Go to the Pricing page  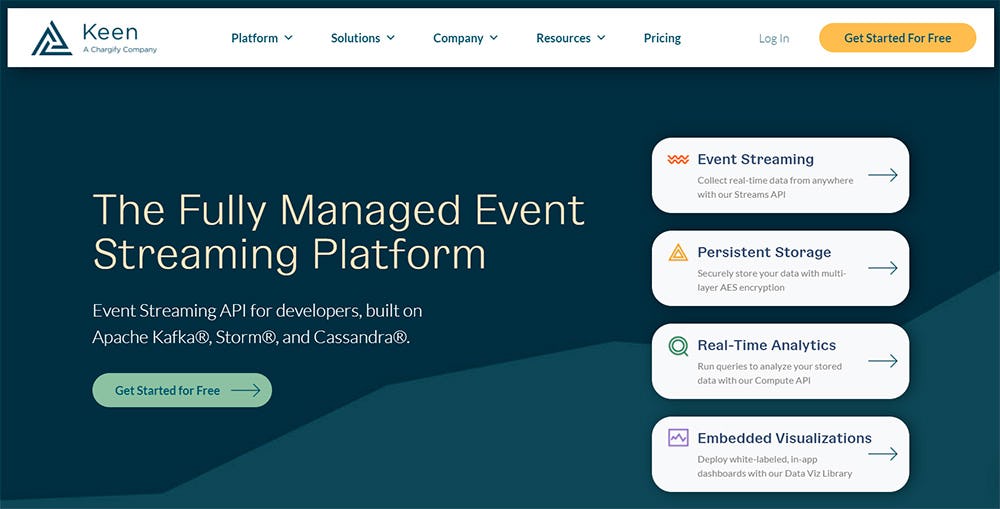pyautogui.click(x=662, y=38)
